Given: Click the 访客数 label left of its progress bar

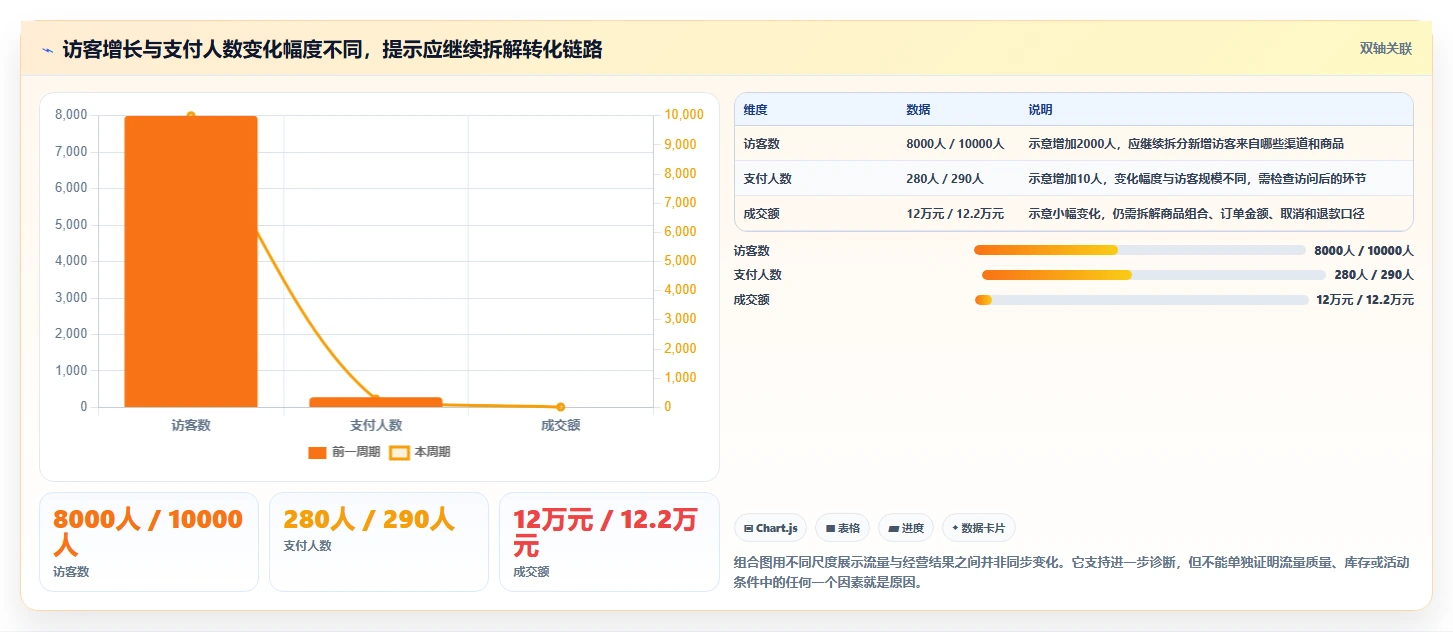Looking at the screenshot, I should tap(751, 250).
